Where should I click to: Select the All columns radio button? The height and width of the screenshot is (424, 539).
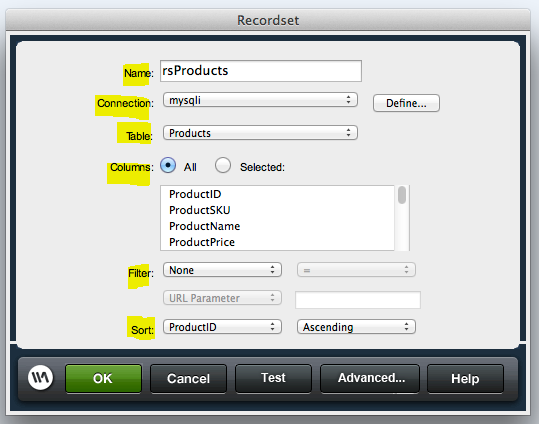(168, 165)
